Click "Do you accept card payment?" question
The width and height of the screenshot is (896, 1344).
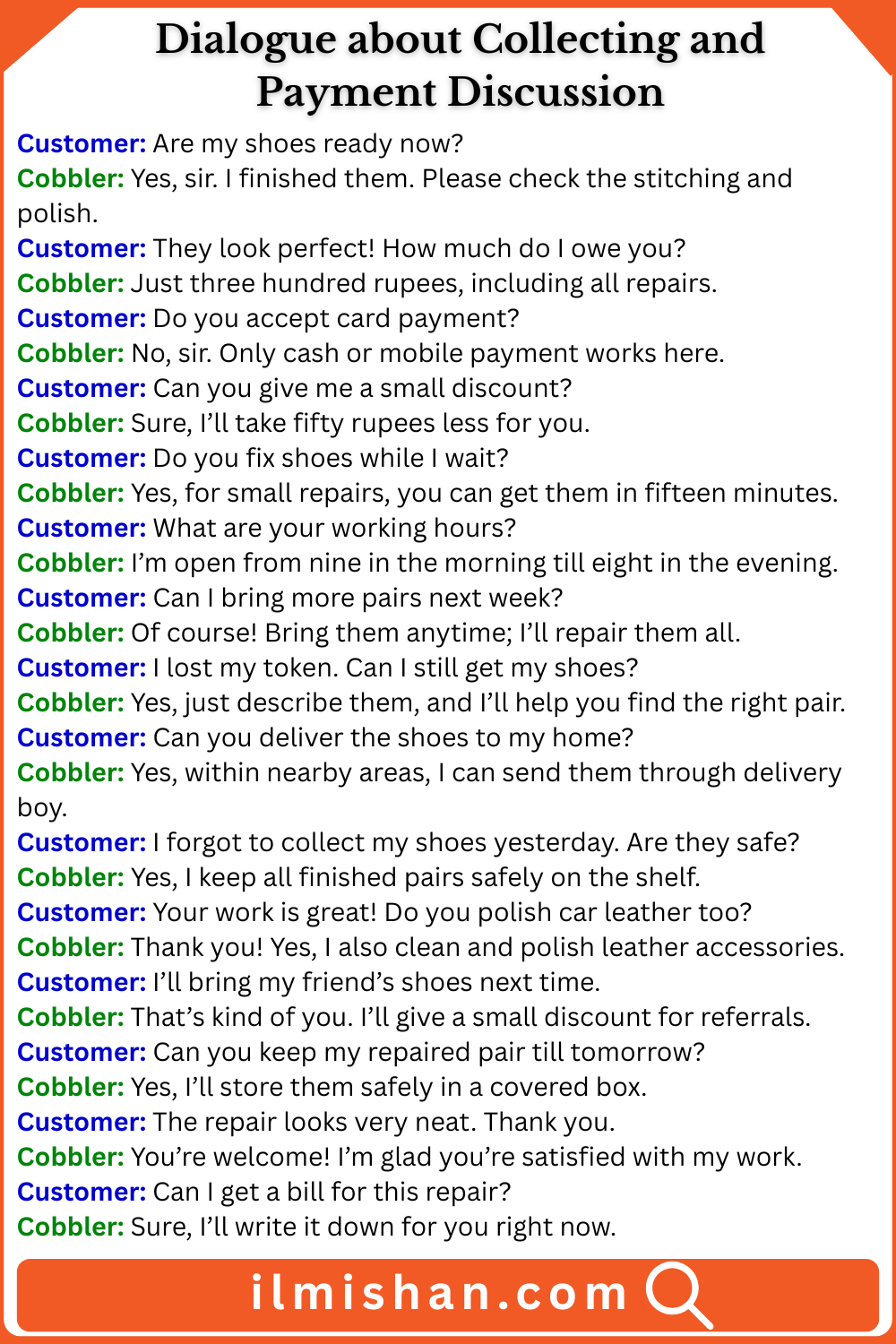[336, 318]
